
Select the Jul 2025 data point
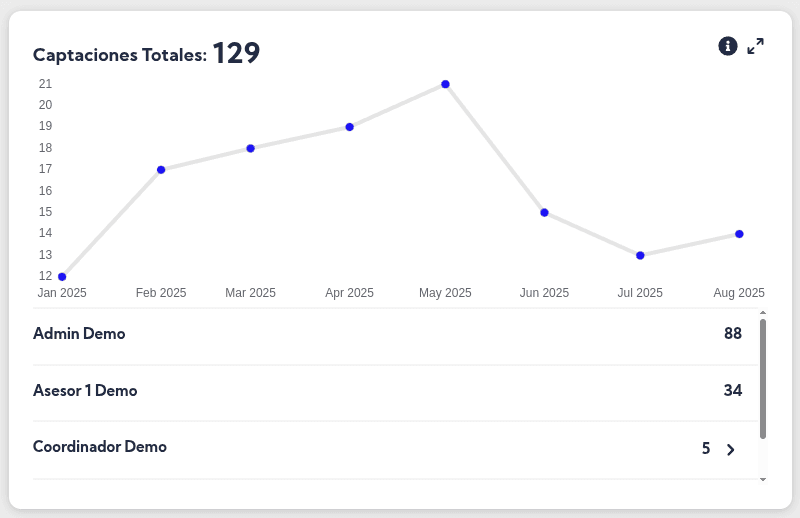click(x=640, y=255)
